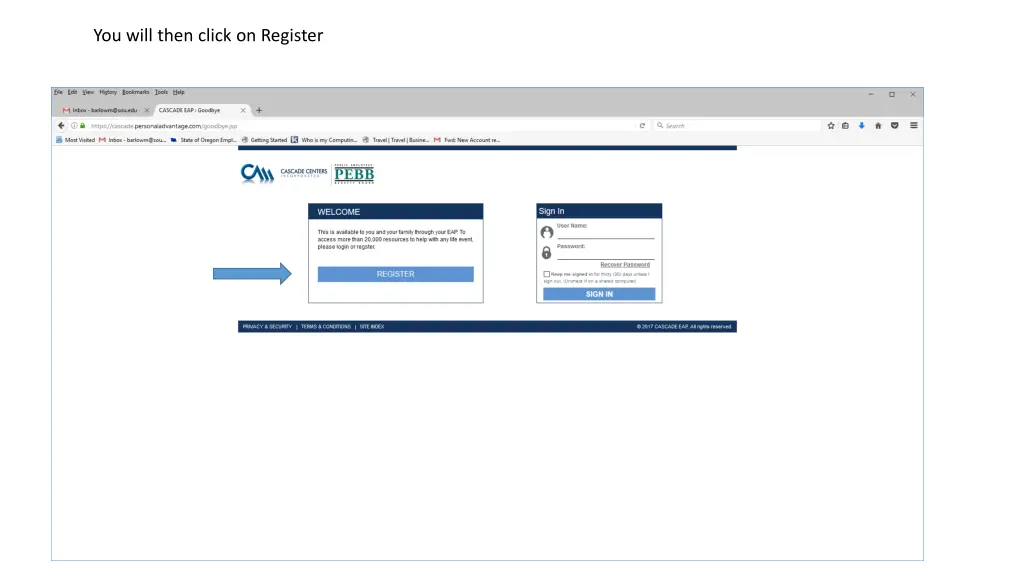Open the PRIVACY & SECURITY footer link

pos(267,327)
